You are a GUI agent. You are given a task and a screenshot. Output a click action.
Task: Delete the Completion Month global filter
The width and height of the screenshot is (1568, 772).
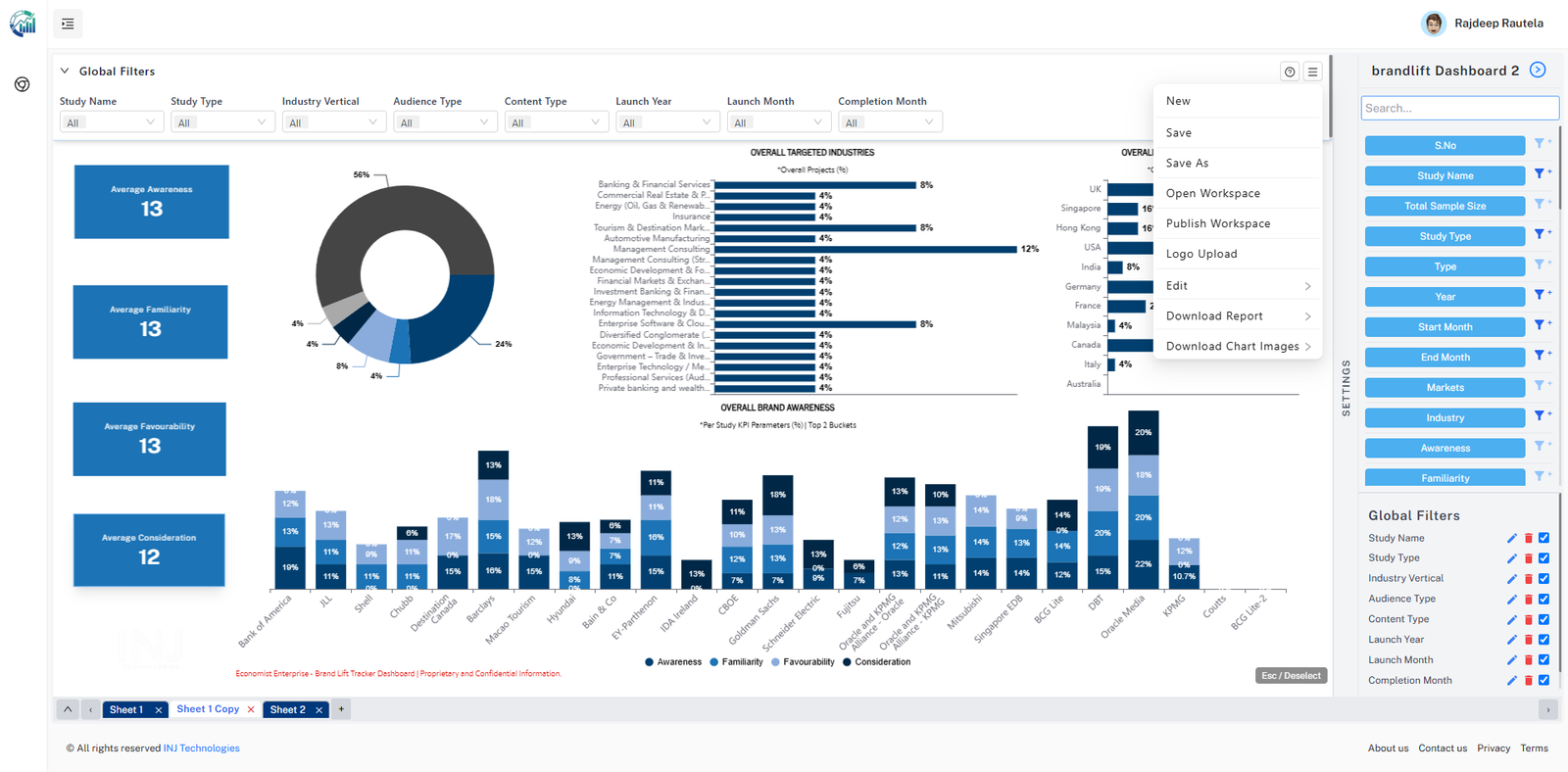pos(1528,681)
